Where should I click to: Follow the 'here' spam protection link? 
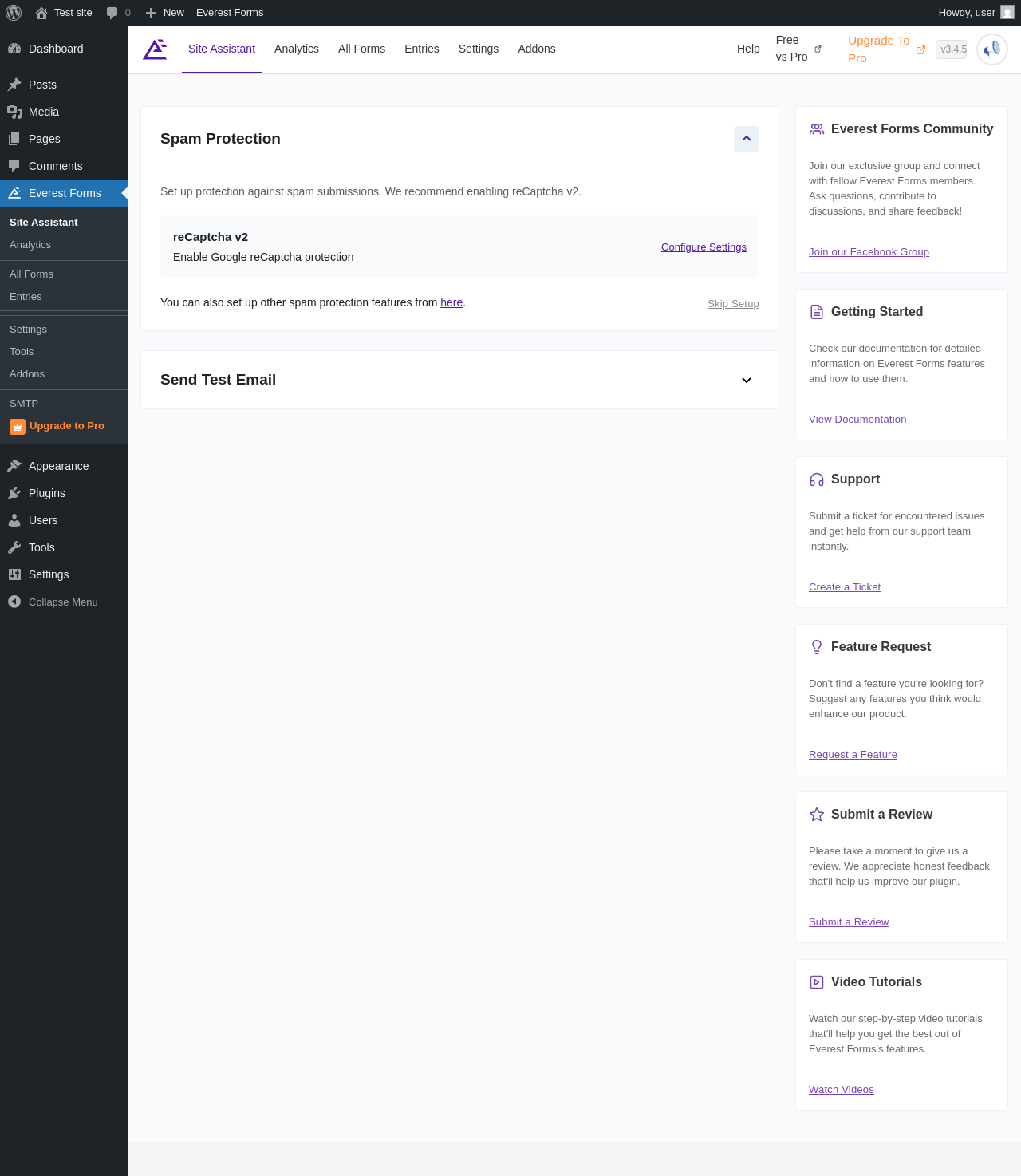451,302
